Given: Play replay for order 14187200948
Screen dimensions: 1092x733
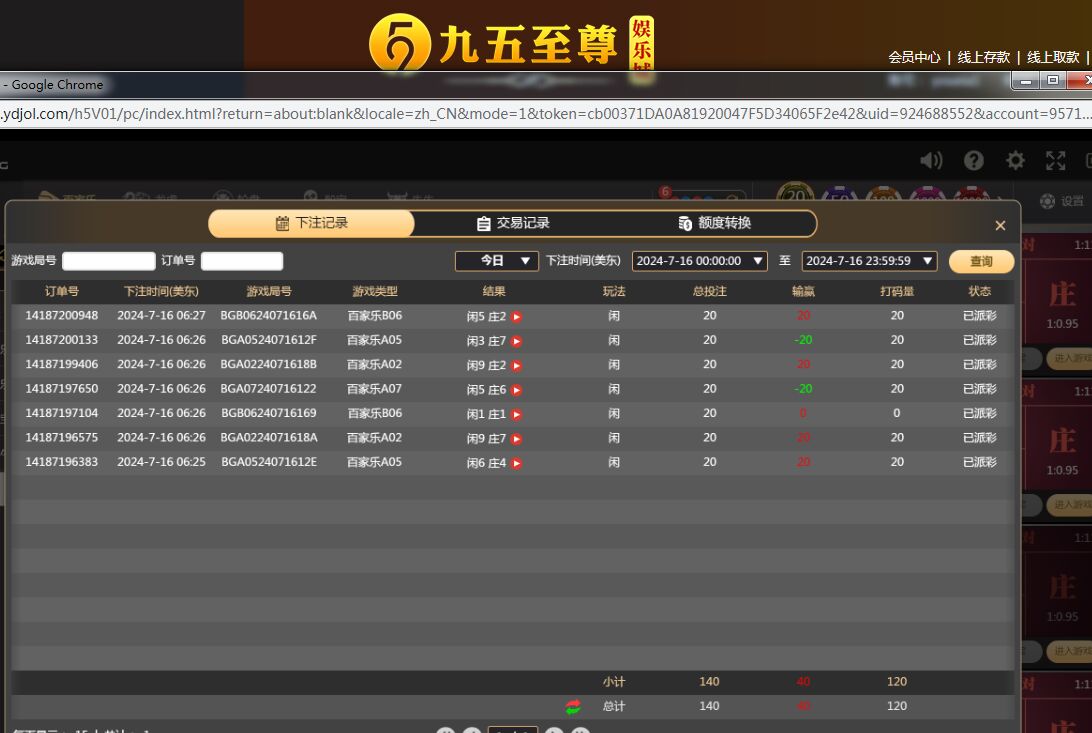Looking at the screenshot, I should 517,317.
